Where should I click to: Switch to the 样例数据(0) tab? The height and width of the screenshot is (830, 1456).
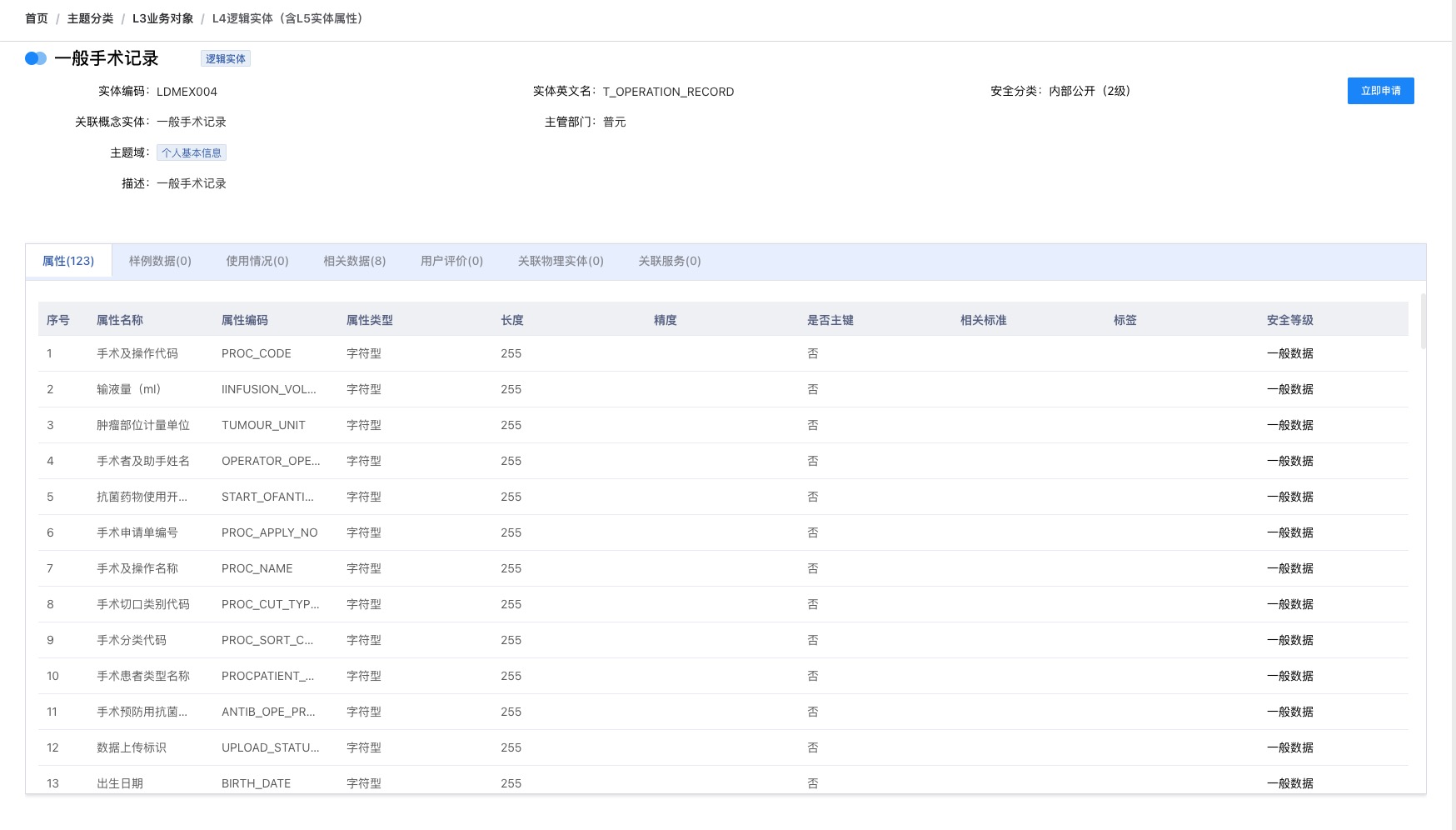click(x=160, y=261)
